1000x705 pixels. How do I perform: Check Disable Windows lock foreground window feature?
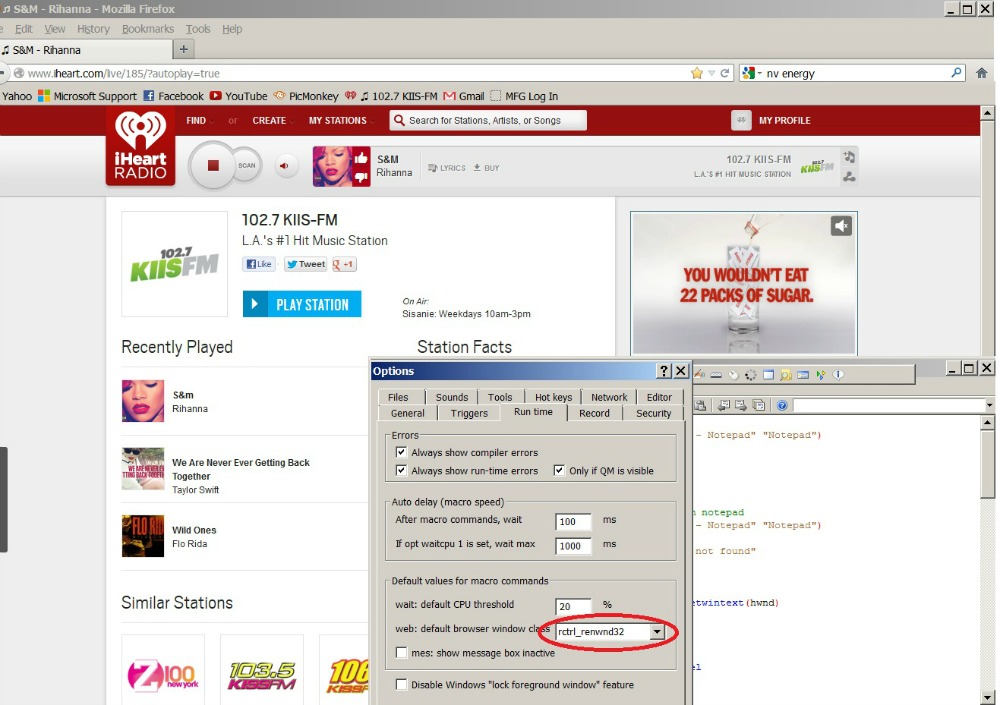coord(402,685)
